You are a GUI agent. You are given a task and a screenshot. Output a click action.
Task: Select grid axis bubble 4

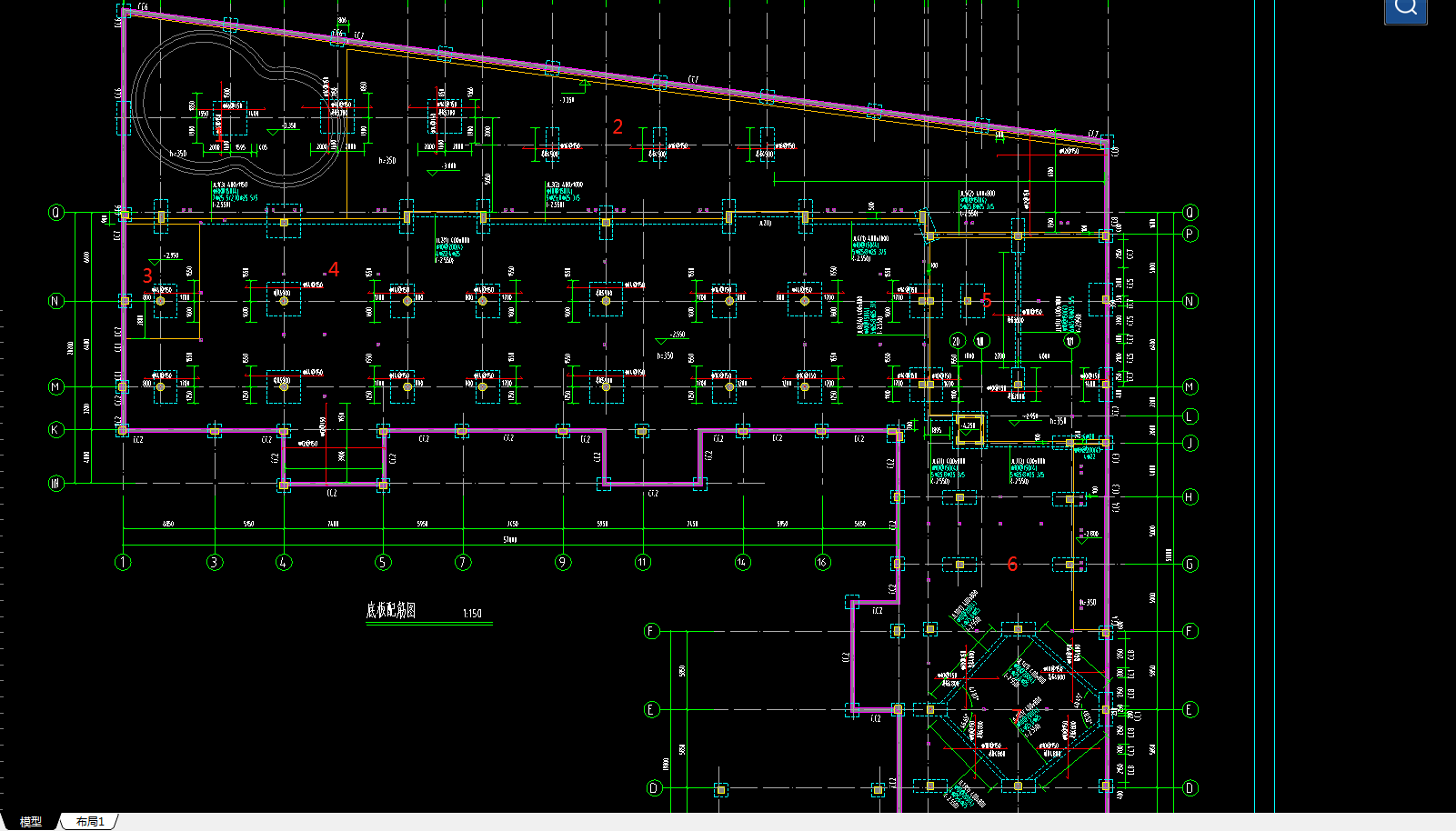[x=284, y=562]
